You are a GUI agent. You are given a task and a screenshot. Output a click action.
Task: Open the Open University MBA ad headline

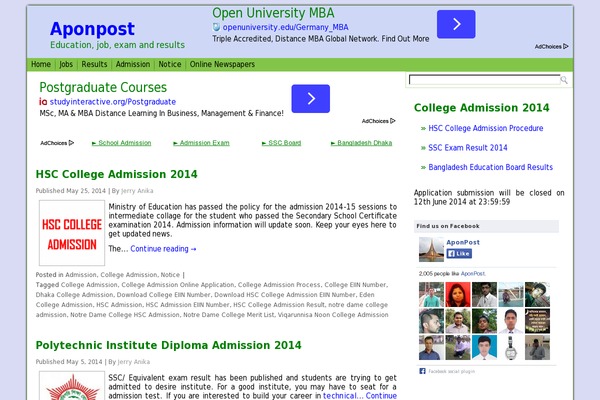coord(273,13)
